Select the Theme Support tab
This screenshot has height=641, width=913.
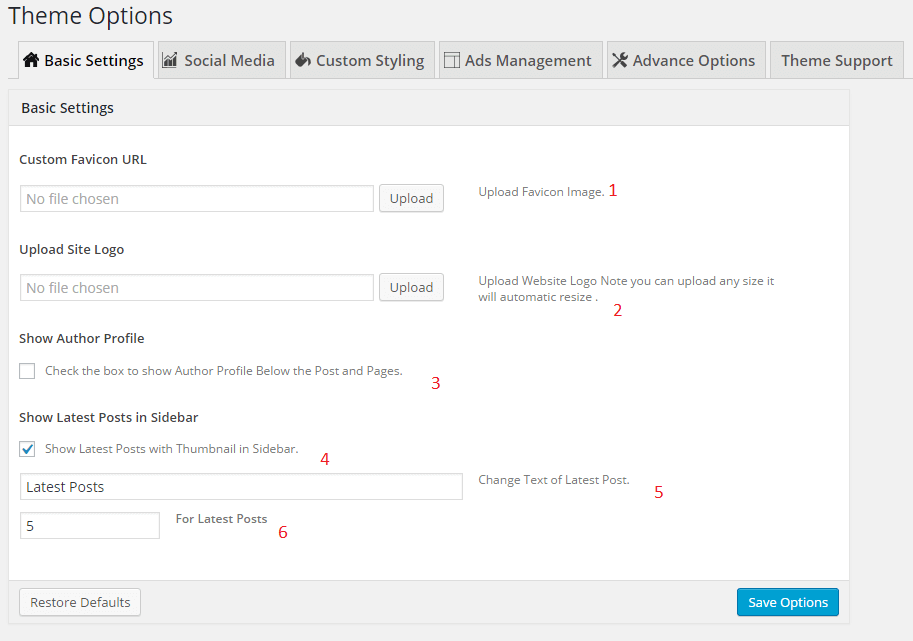click(x=836, y=60)
